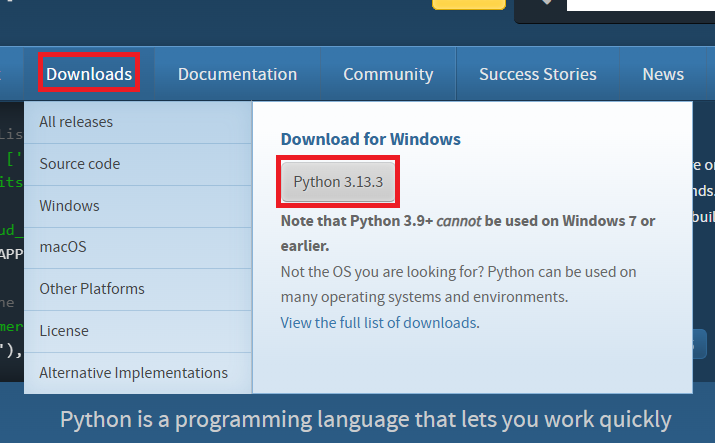
Task: Open the License submenu entry
Action: click(138, 331)
